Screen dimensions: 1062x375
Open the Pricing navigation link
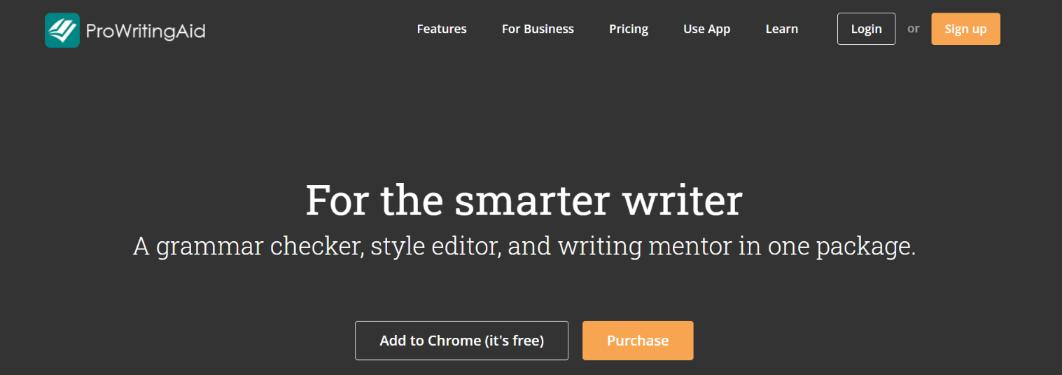(x=629, y=29)
